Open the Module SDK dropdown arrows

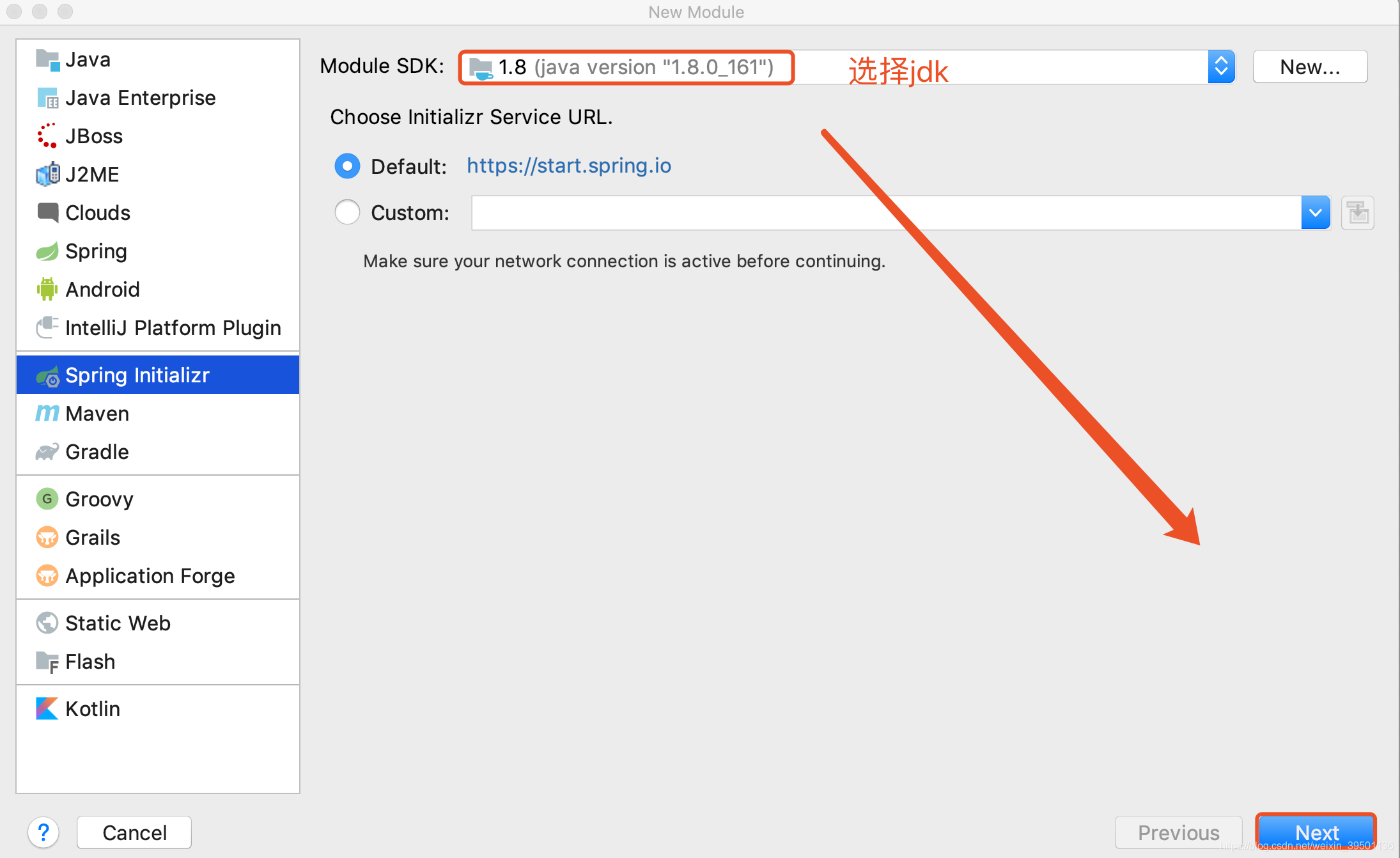pos(1221,66)
